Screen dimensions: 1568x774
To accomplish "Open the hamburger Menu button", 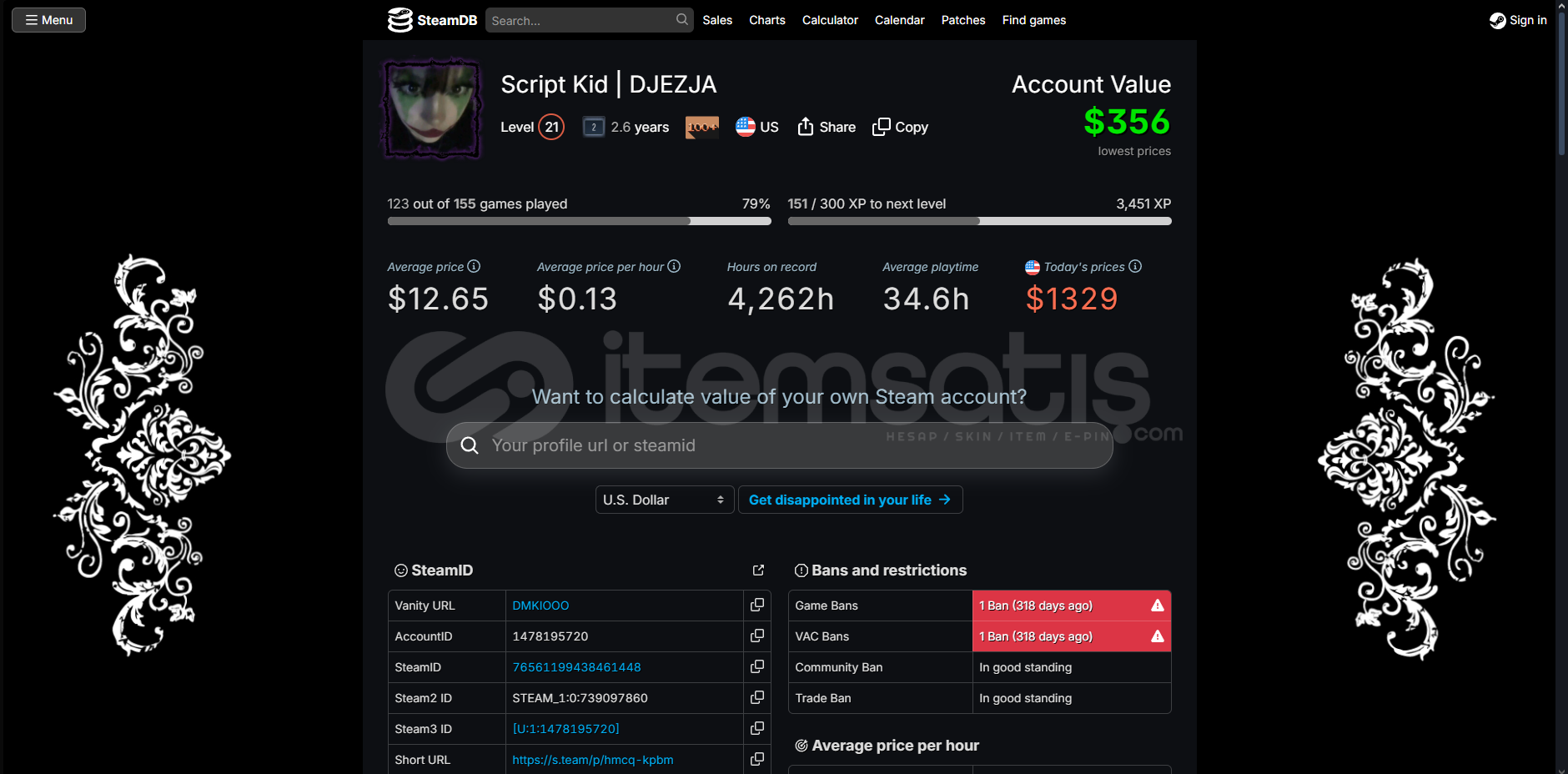I will [x=48, y=20].
